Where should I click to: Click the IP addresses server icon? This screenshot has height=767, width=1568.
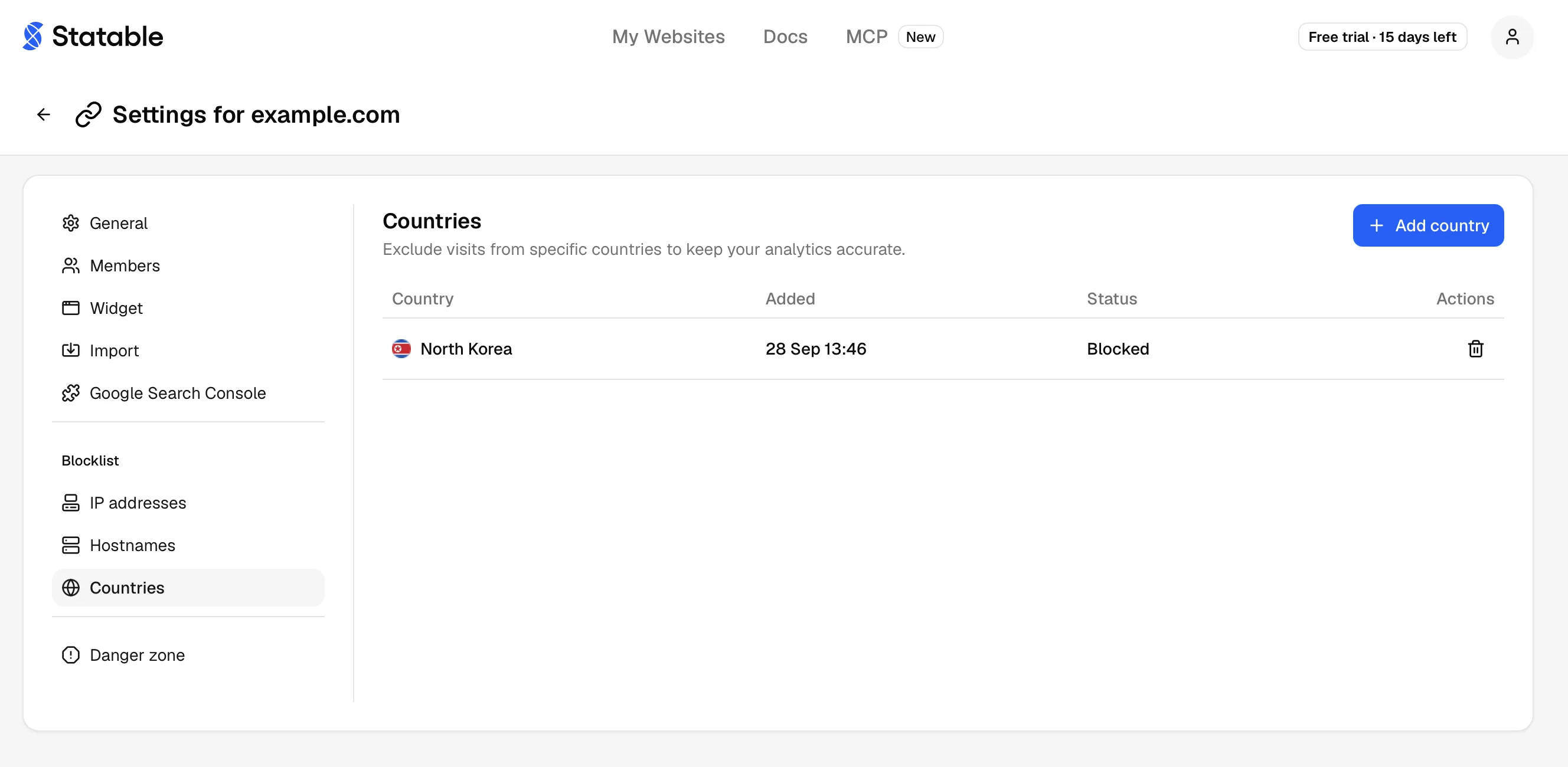71,503
